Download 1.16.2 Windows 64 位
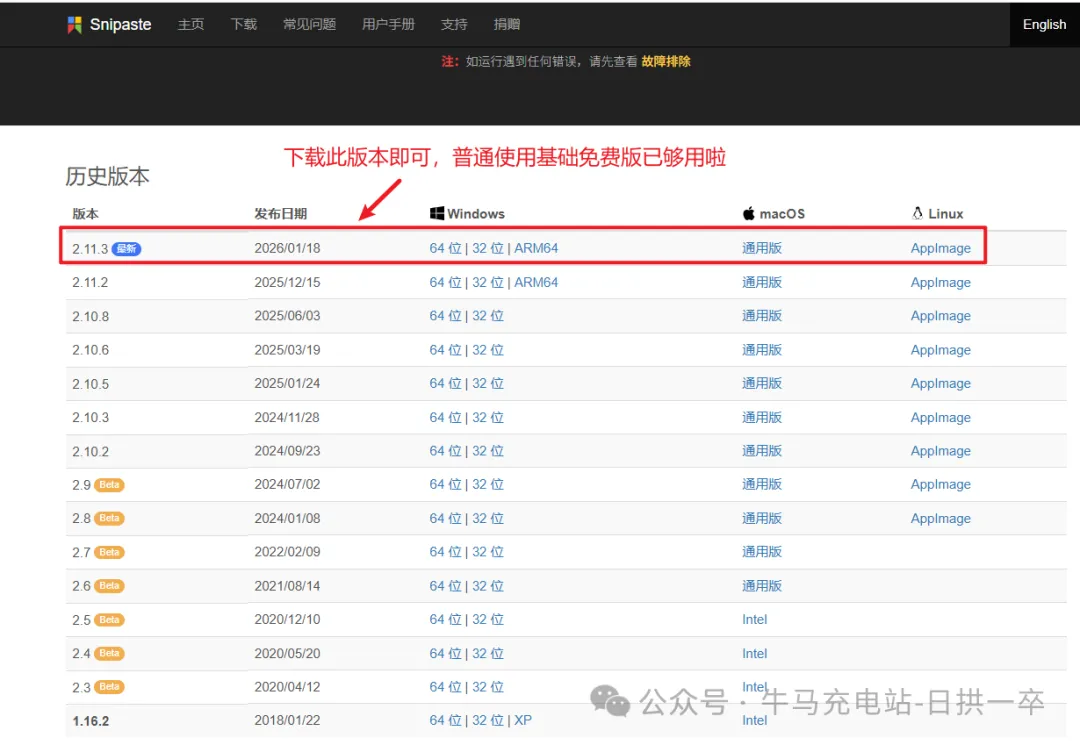 tap(446, 720)
